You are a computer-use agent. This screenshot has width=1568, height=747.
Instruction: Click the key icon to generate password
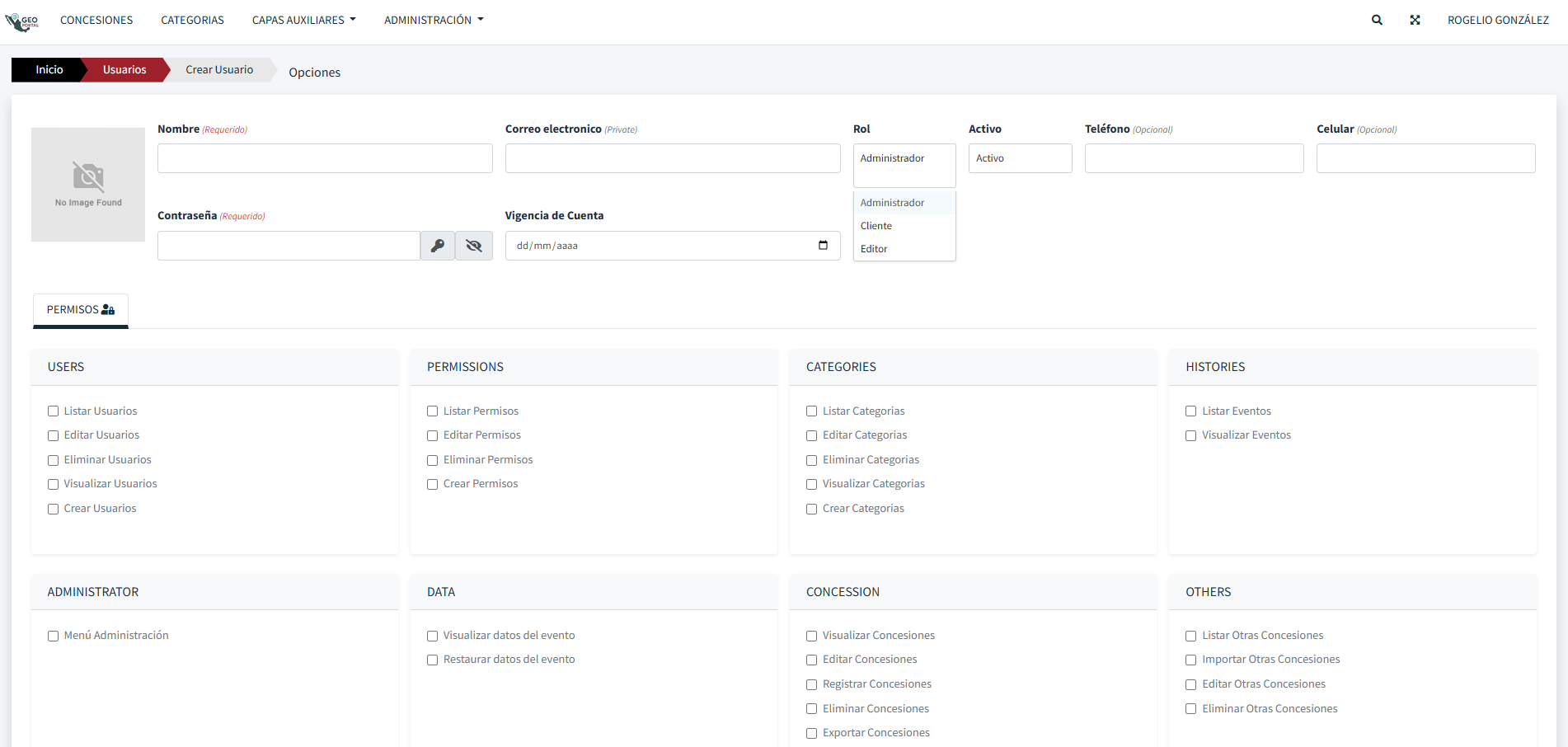tap(438, 246)
